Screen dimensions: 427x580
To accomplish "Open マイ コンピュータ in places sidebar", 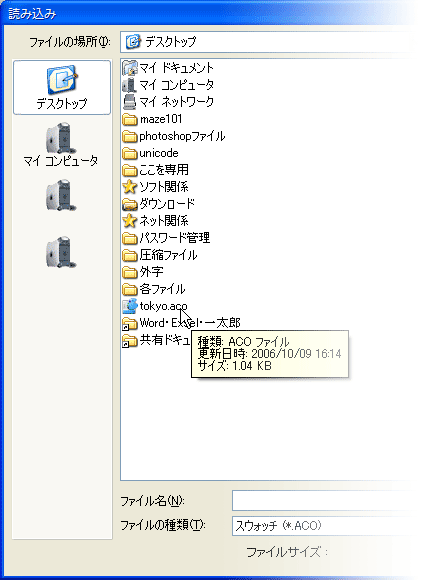I will (x=61, y=145).
